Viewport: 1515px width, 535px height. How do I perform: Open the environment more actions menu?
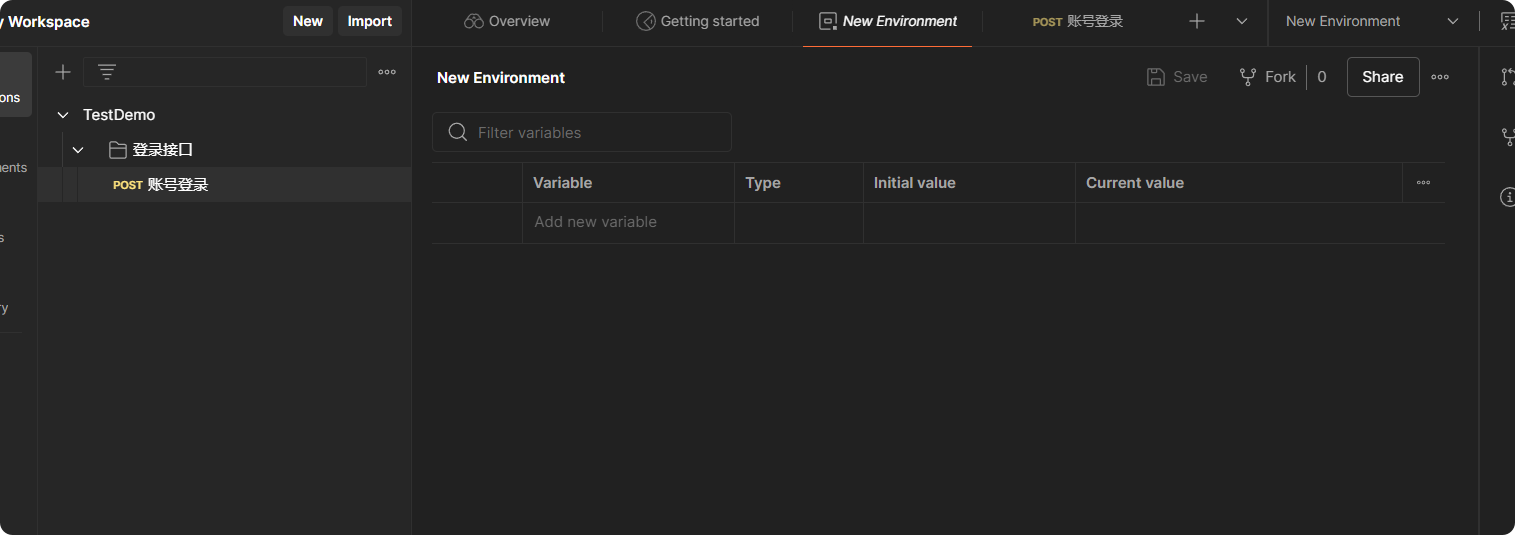click(x=1440, y=77)
